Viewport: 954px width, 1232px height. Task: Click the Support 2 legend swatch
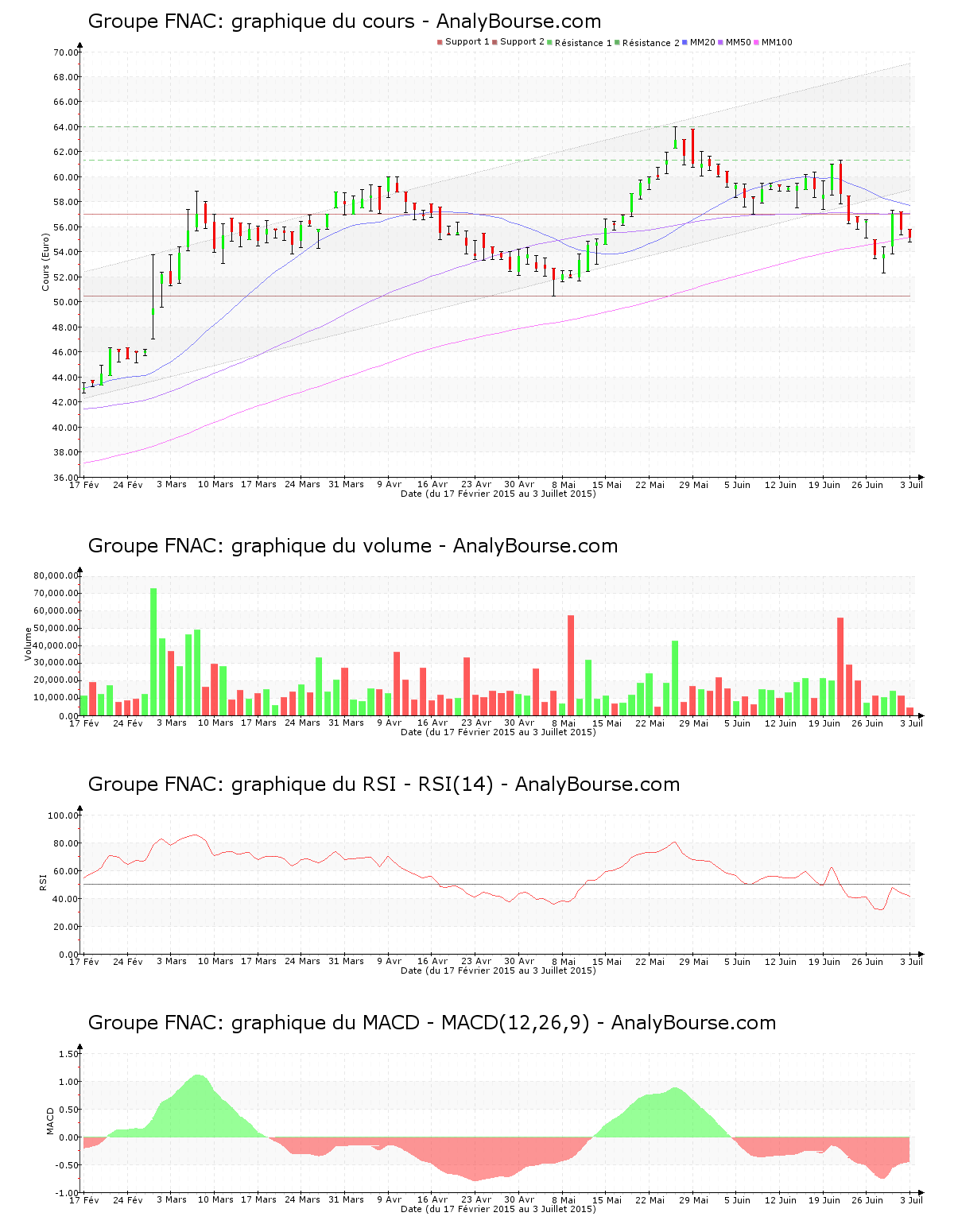tap(494, 42)
